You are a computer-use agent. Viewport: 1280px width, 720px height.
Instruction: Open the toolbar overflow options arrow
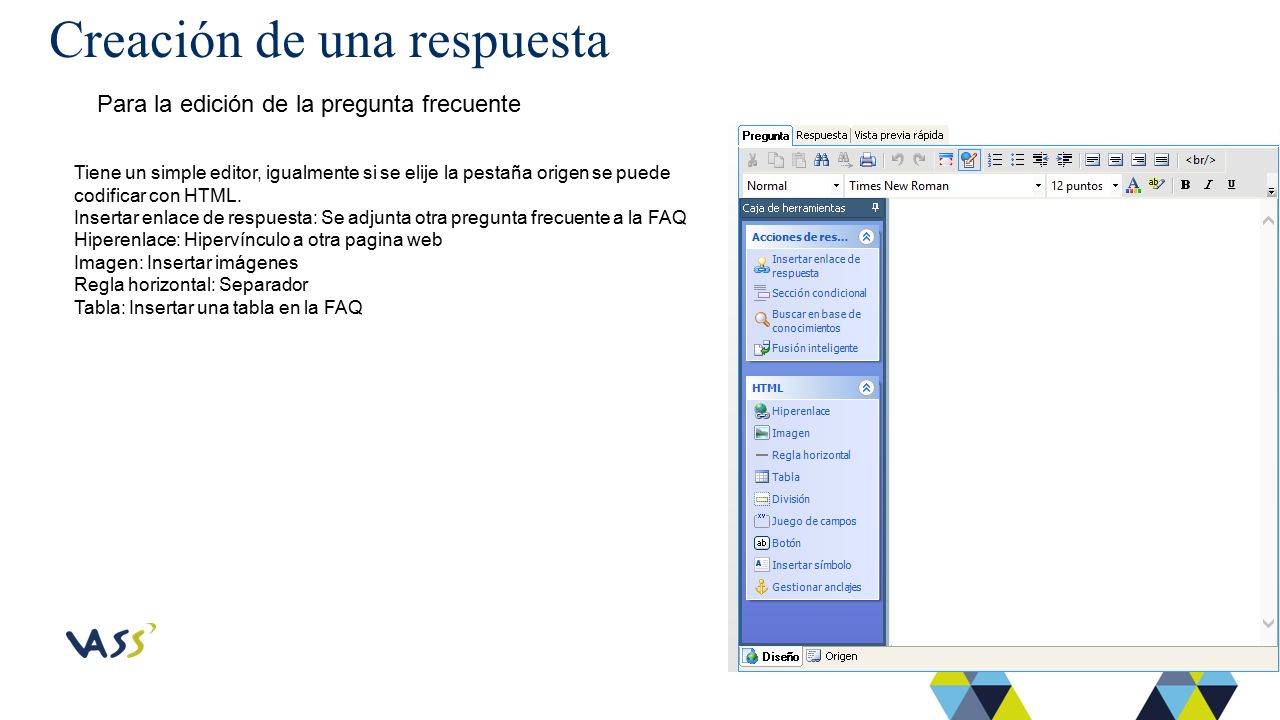pos(1271,190)
